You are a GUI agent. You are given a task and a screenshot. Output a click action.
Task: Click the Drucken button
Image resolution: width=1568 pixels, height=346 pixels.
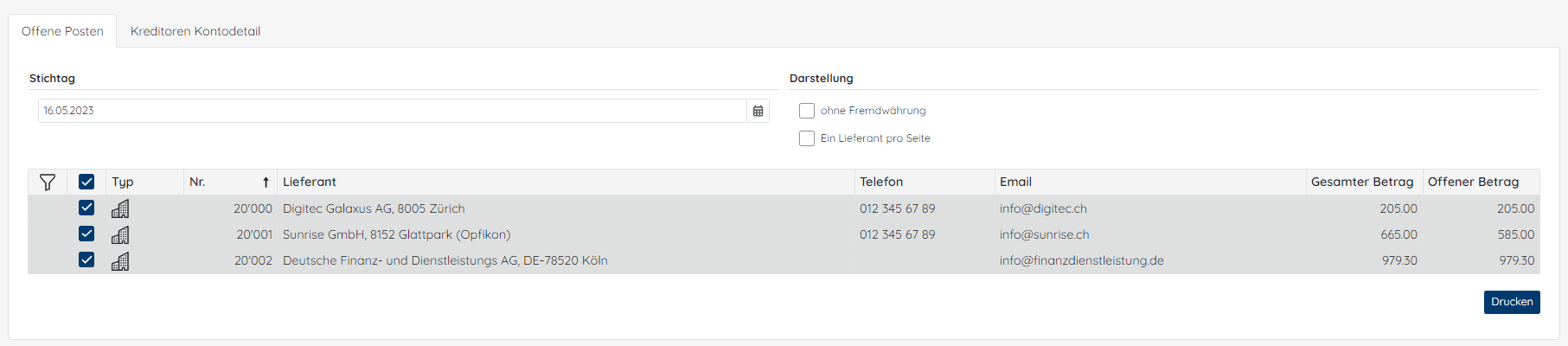click(1512, 302)
